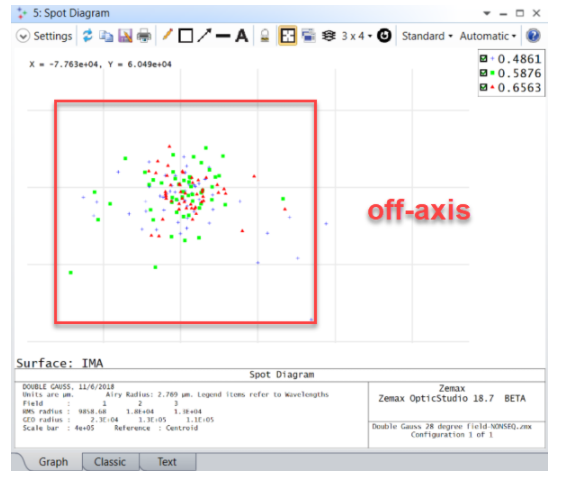574x477 pixels.
Task: Lock the analysis window
Action: point(264,36)
